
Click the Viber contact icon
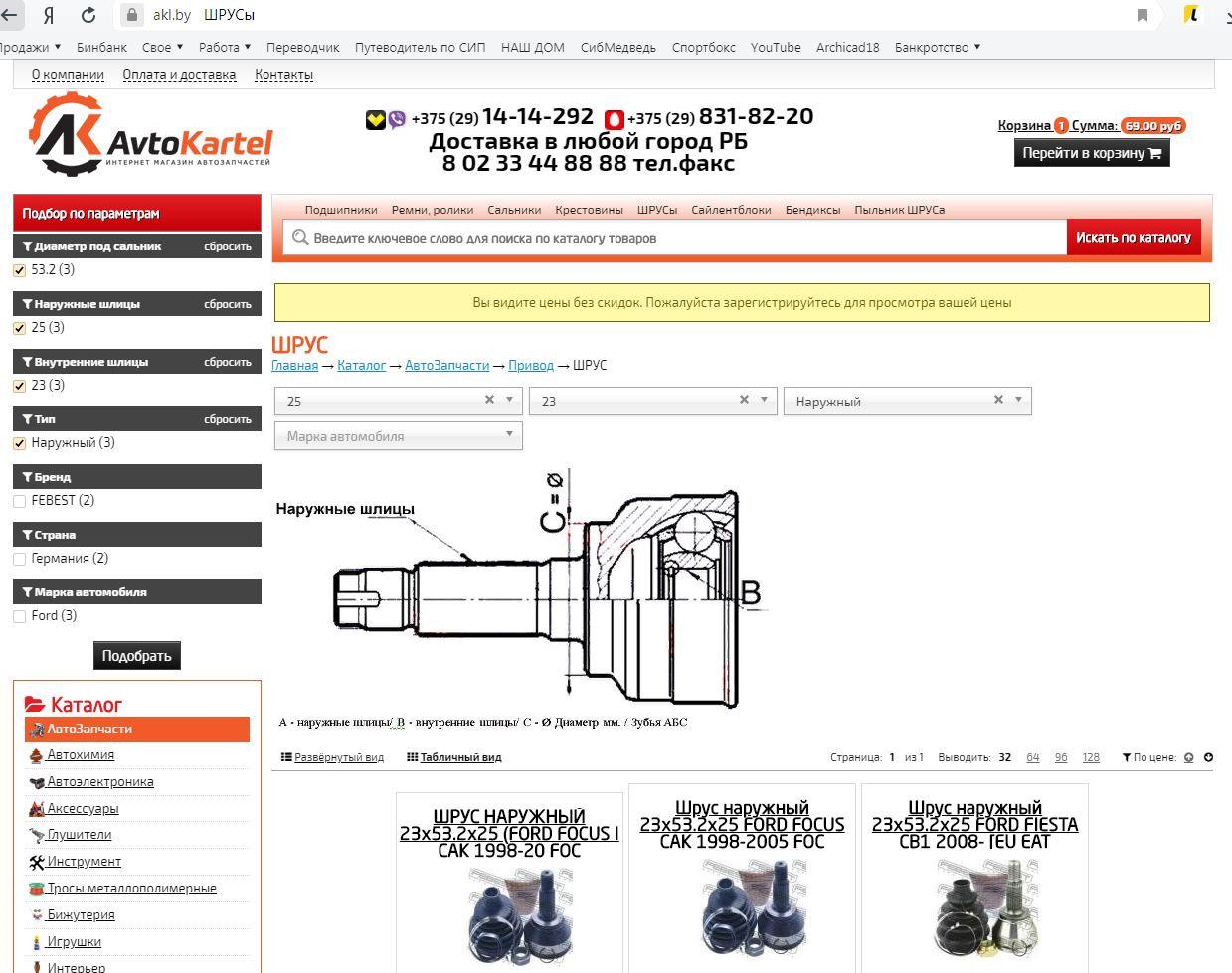397,120
